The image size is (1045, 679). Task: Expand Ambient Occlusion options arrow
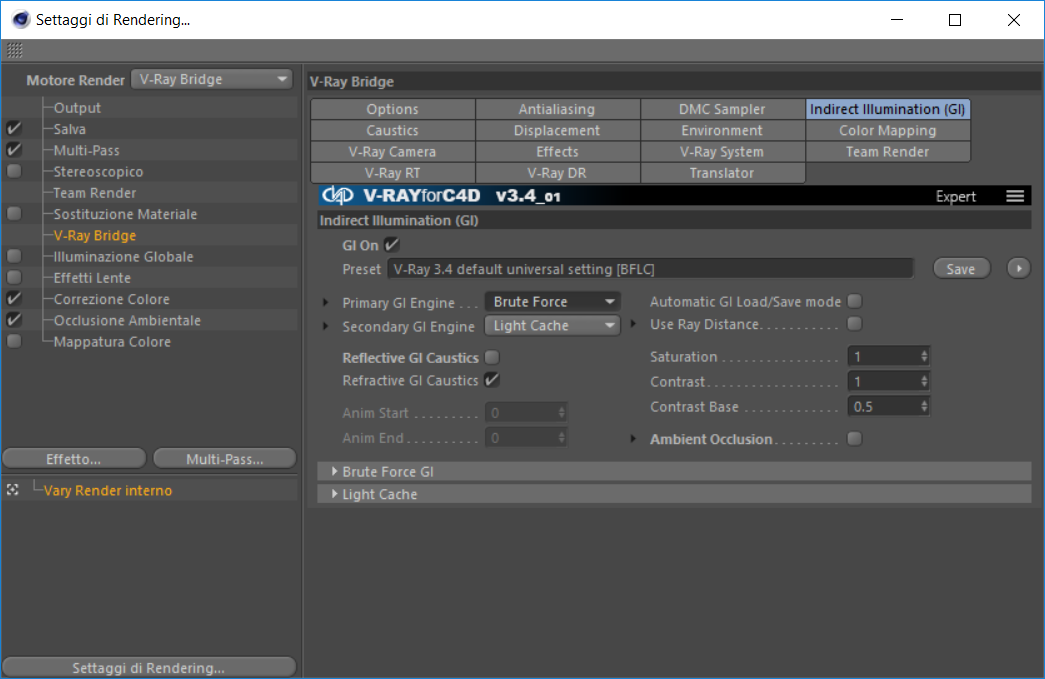[633, 439]
